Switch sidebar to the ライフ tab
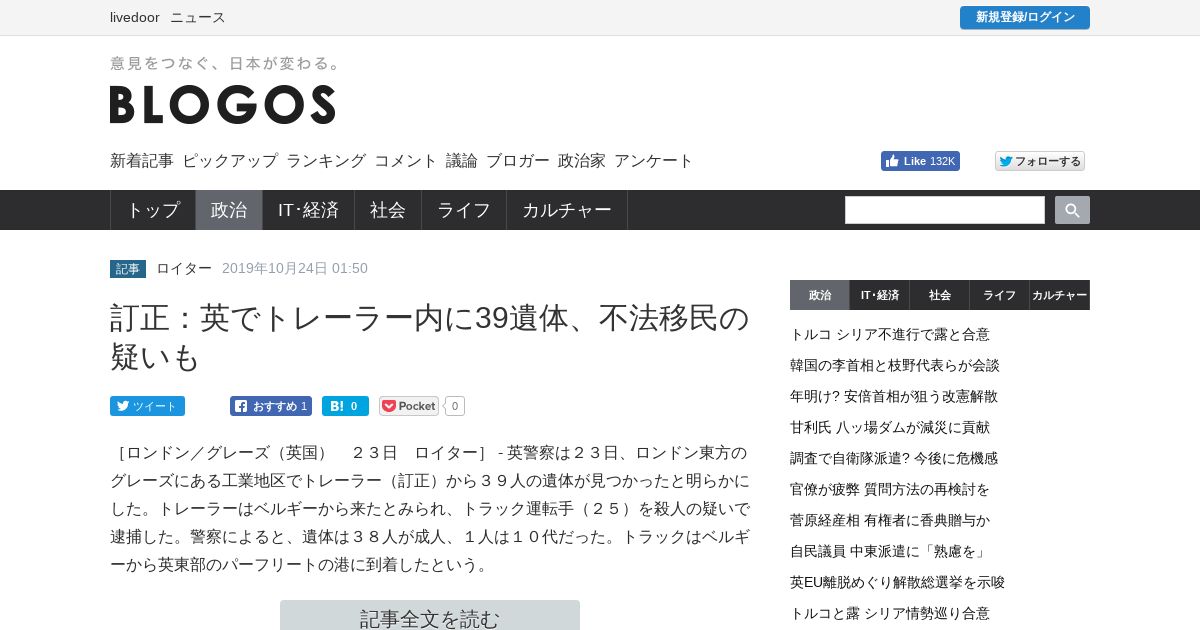The image size is (1200, 630). [x=1000, y=295]
